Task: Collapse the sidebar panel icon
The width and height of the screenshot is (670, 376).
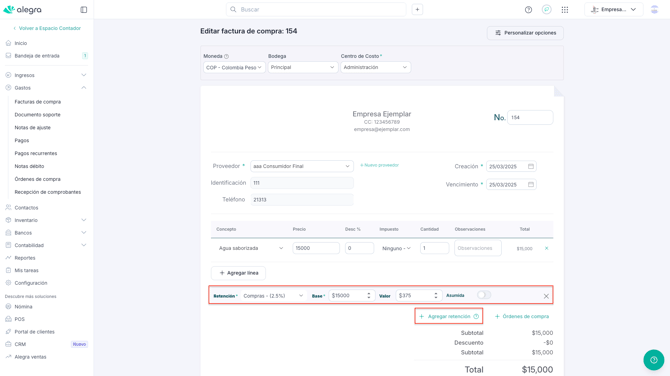Action: [84, 9]
